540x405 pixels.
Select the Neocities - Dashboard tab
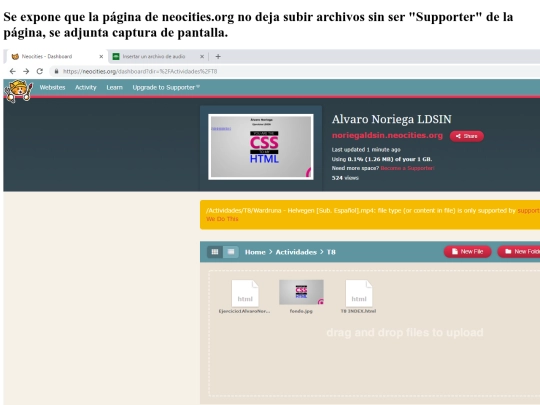[57, 56]
